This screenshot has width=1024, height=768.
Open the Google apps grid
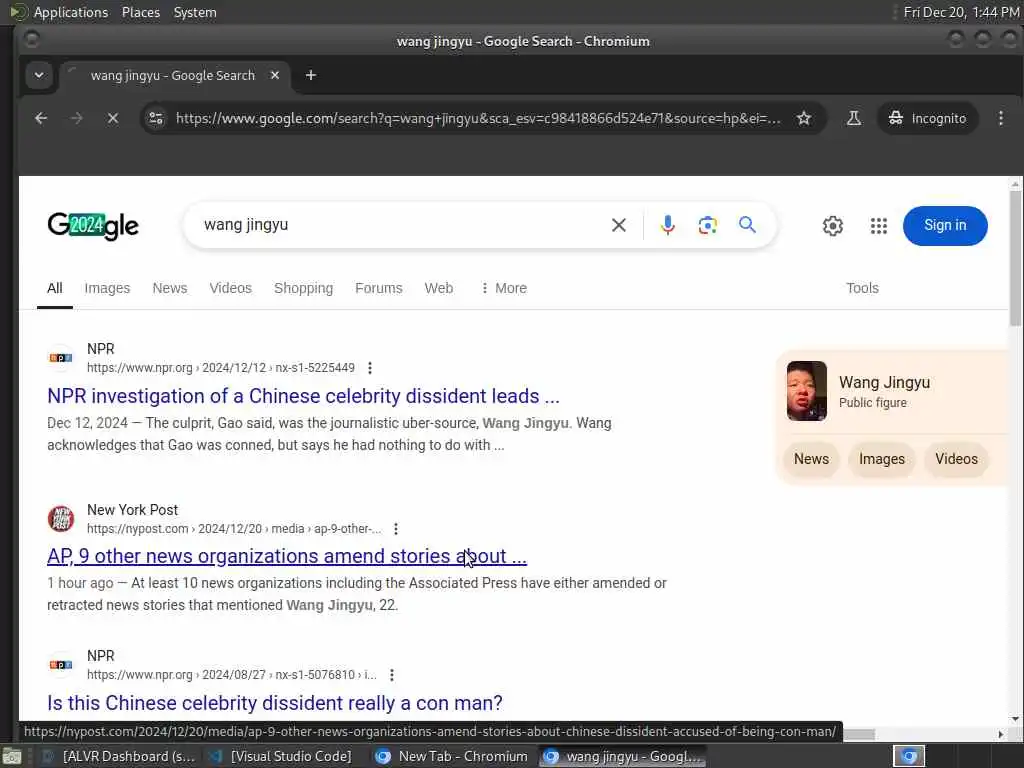pos(879,226)
